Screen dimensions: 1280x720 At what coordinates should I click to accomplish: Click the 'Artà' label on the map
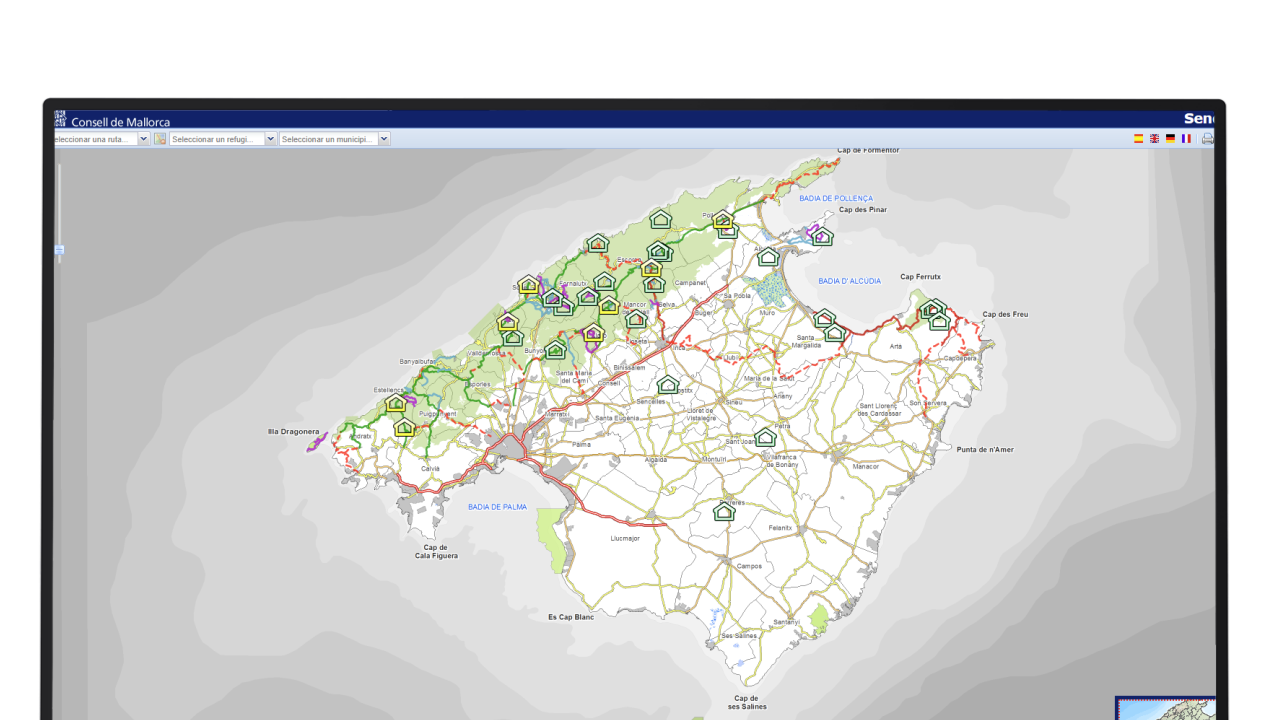tap(896, 346)
